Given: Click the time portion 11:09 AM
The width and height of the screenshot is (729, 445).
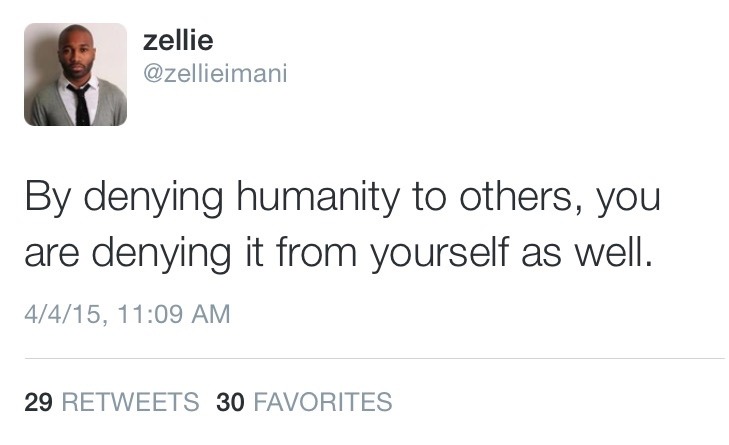Looking at the screenshot, I should 174,314.
